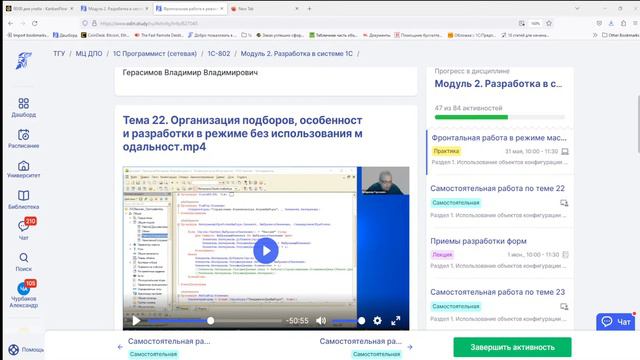Click МЦ ДПО breadcrumb link
This screenshot has width=640, height=360.
[89, 53]
